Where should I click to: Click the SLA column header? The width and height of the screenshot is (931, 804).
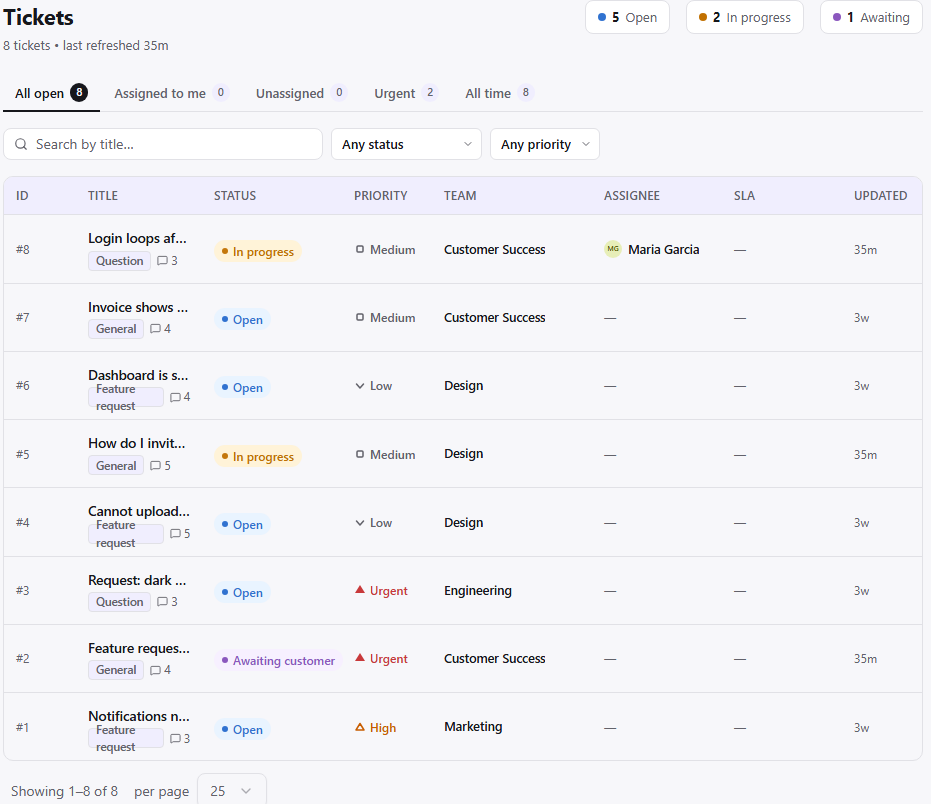pyautogui.click(x=744, y=195)
